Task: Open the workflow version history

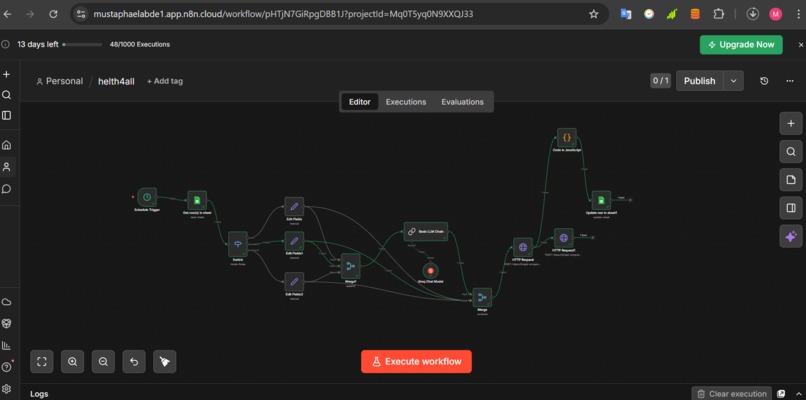Action: click(764, 81)
